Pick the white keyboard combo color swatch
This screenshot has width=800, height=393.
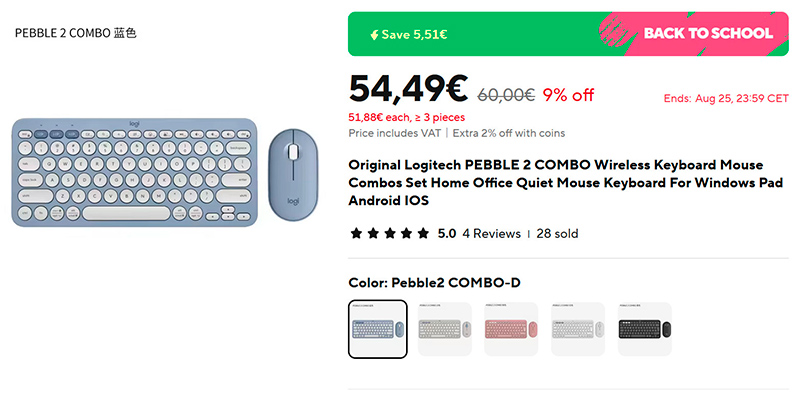coord(578,329)
